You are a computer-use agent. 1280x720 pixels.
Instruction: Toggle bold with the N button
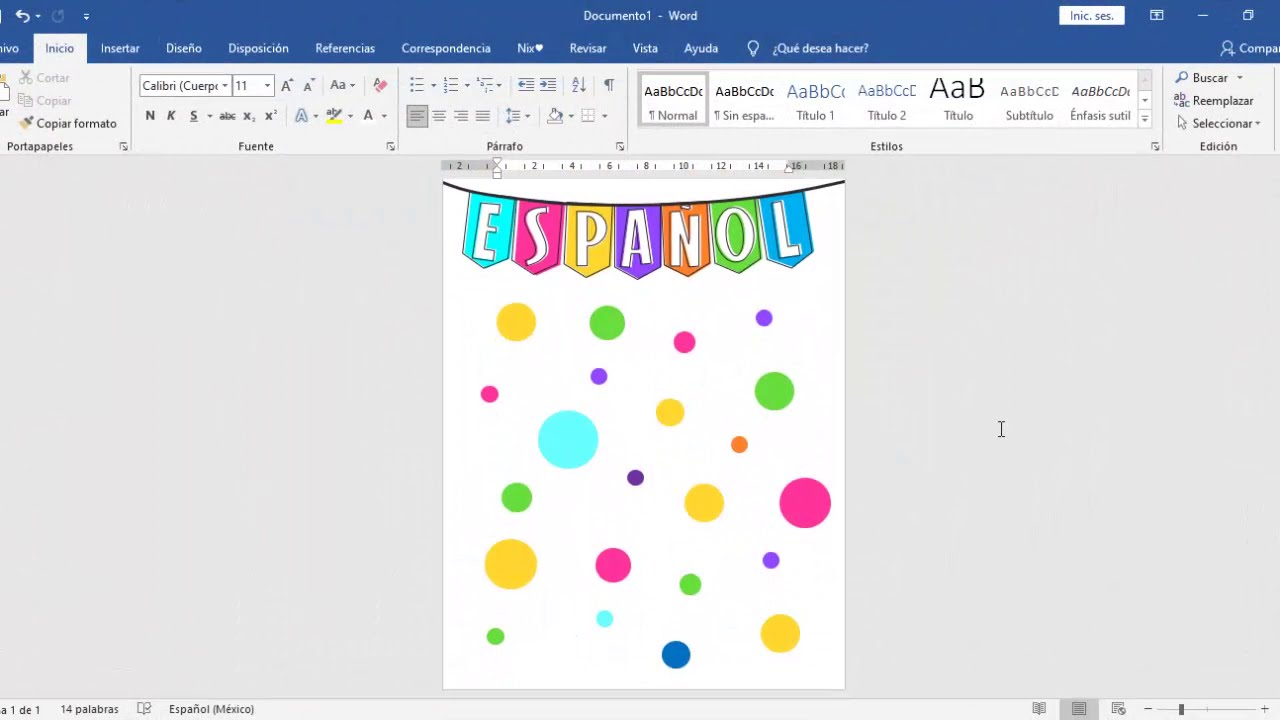150,116
